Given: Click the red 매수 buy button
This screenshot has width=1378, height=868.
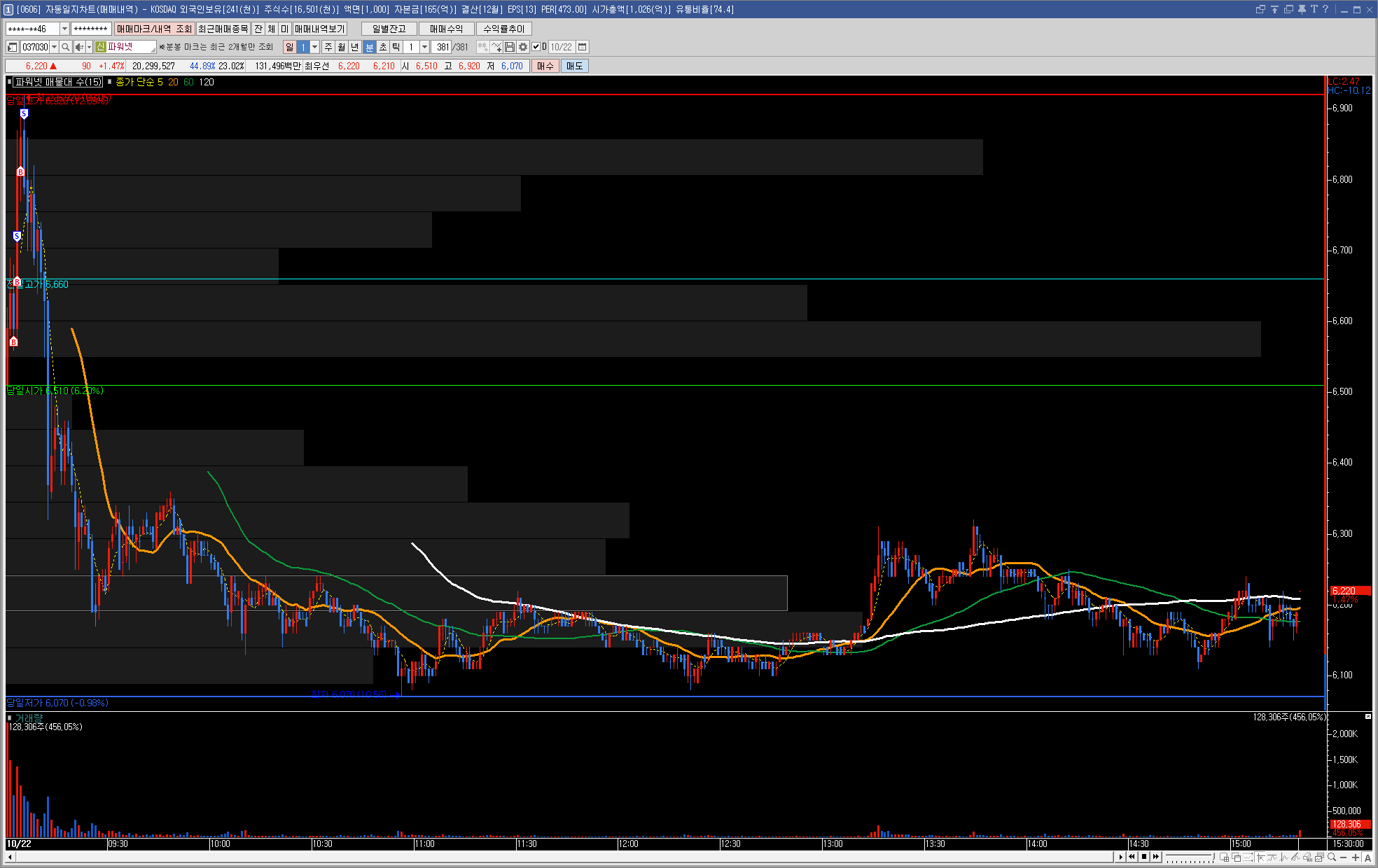Looking at the screenshot, I should point(545,66).
